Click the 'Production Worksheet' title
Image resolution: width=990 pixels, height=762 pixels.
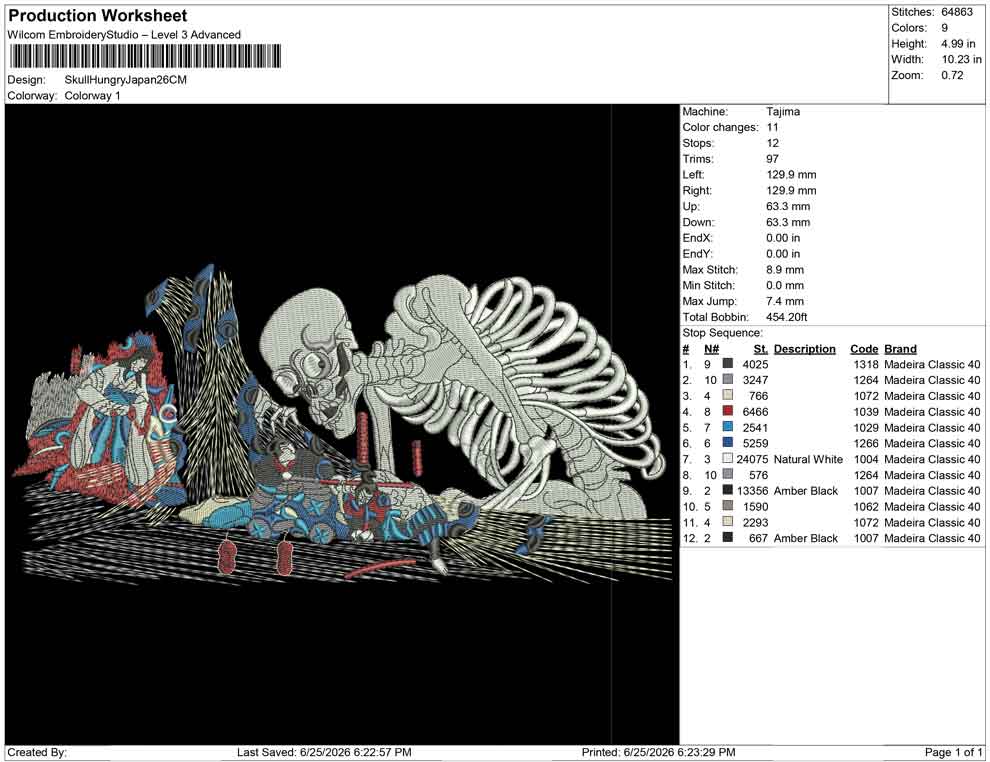(x=98, y=16)
